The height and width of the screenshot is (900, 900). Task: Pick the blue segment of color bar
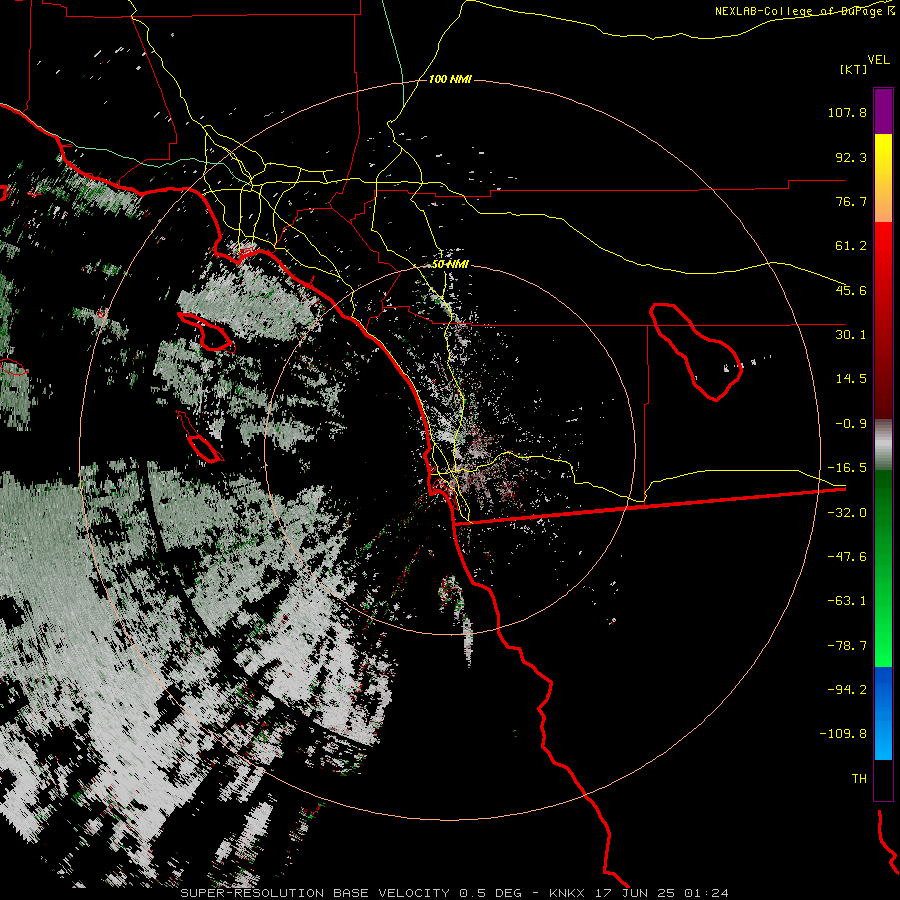pyautogui.click(x=883, y=713)
